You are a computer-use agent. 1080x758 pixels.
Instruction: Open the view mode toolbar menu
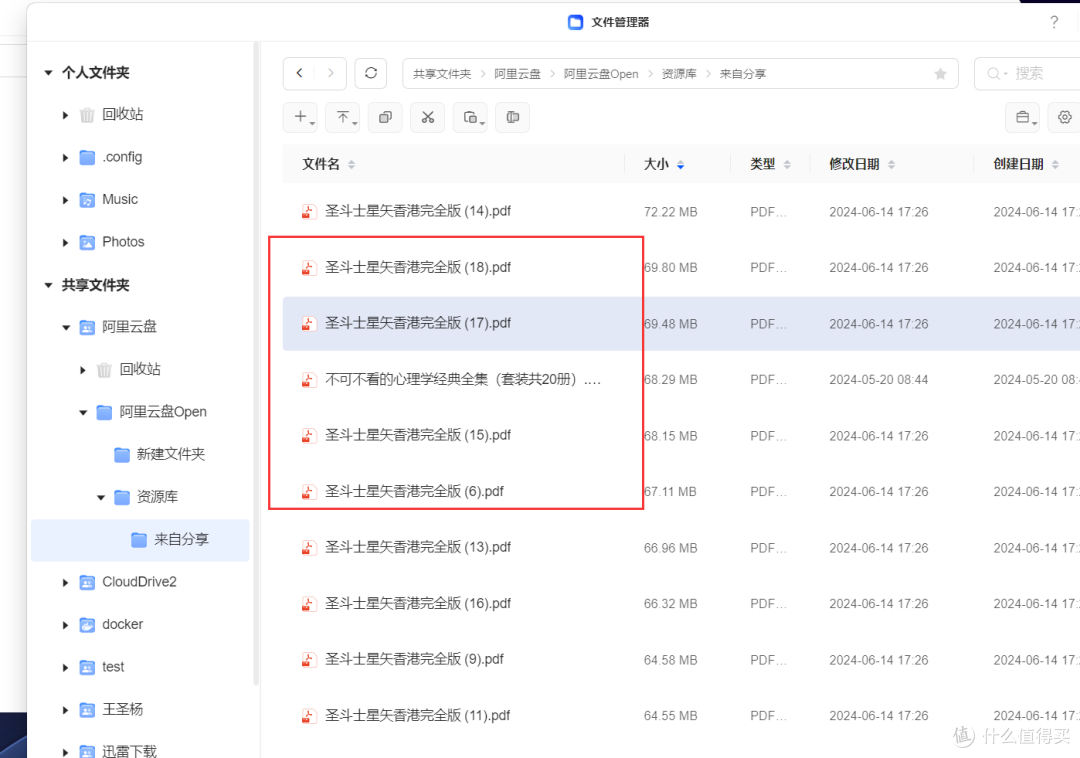(x=1023, y=118)
